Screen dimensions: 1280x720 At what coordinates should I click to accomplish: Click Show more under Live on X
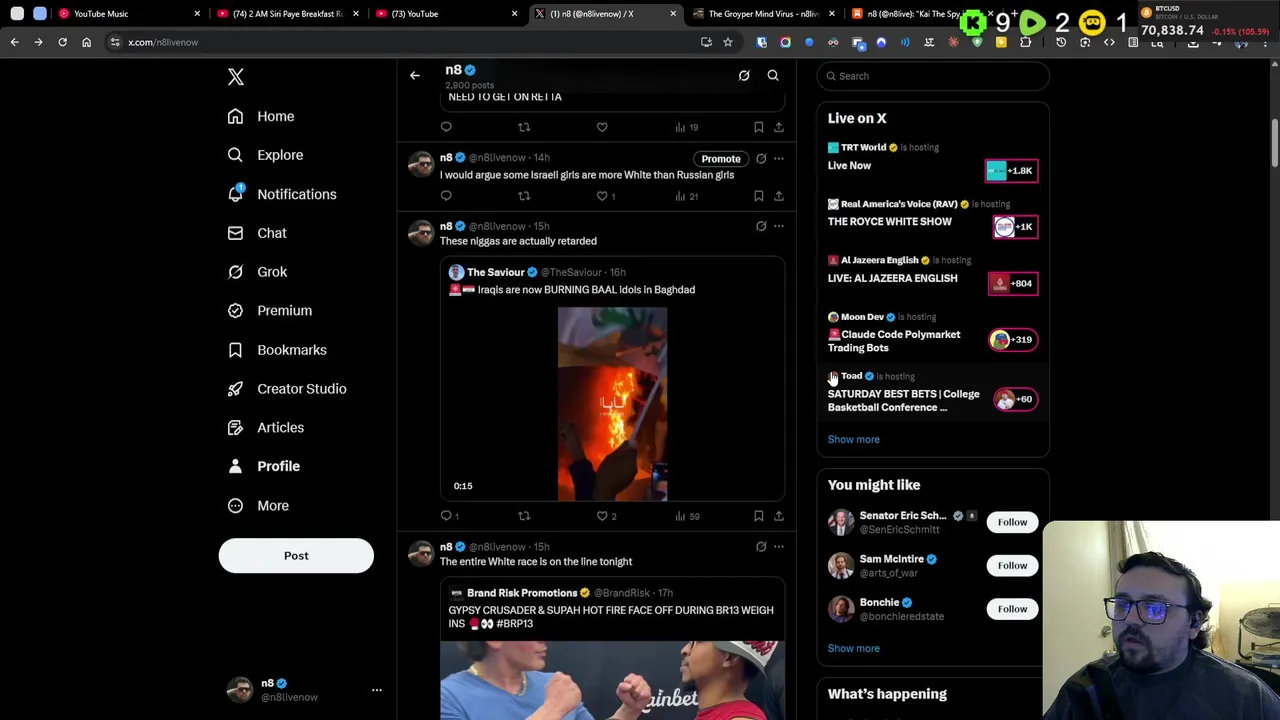tap(853, 440)
